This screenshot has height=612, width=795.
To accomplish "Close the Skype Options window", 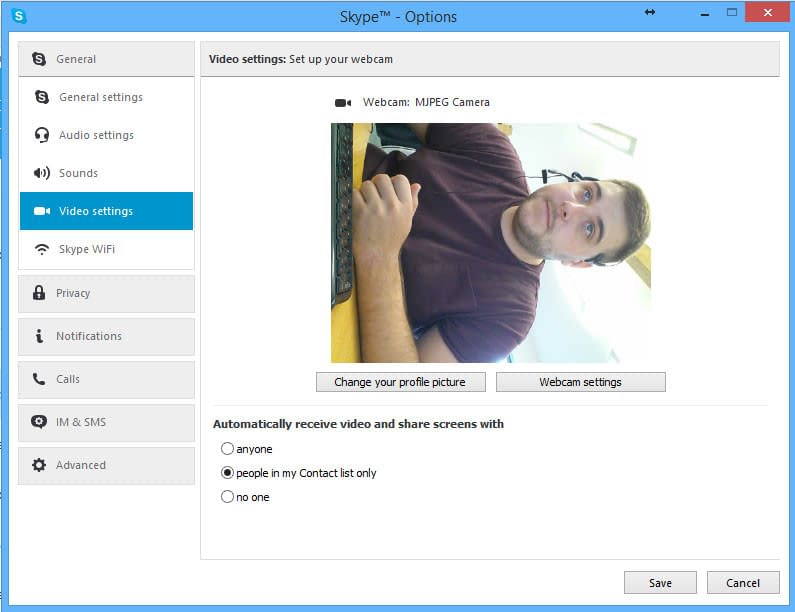I will click(768, 12).
